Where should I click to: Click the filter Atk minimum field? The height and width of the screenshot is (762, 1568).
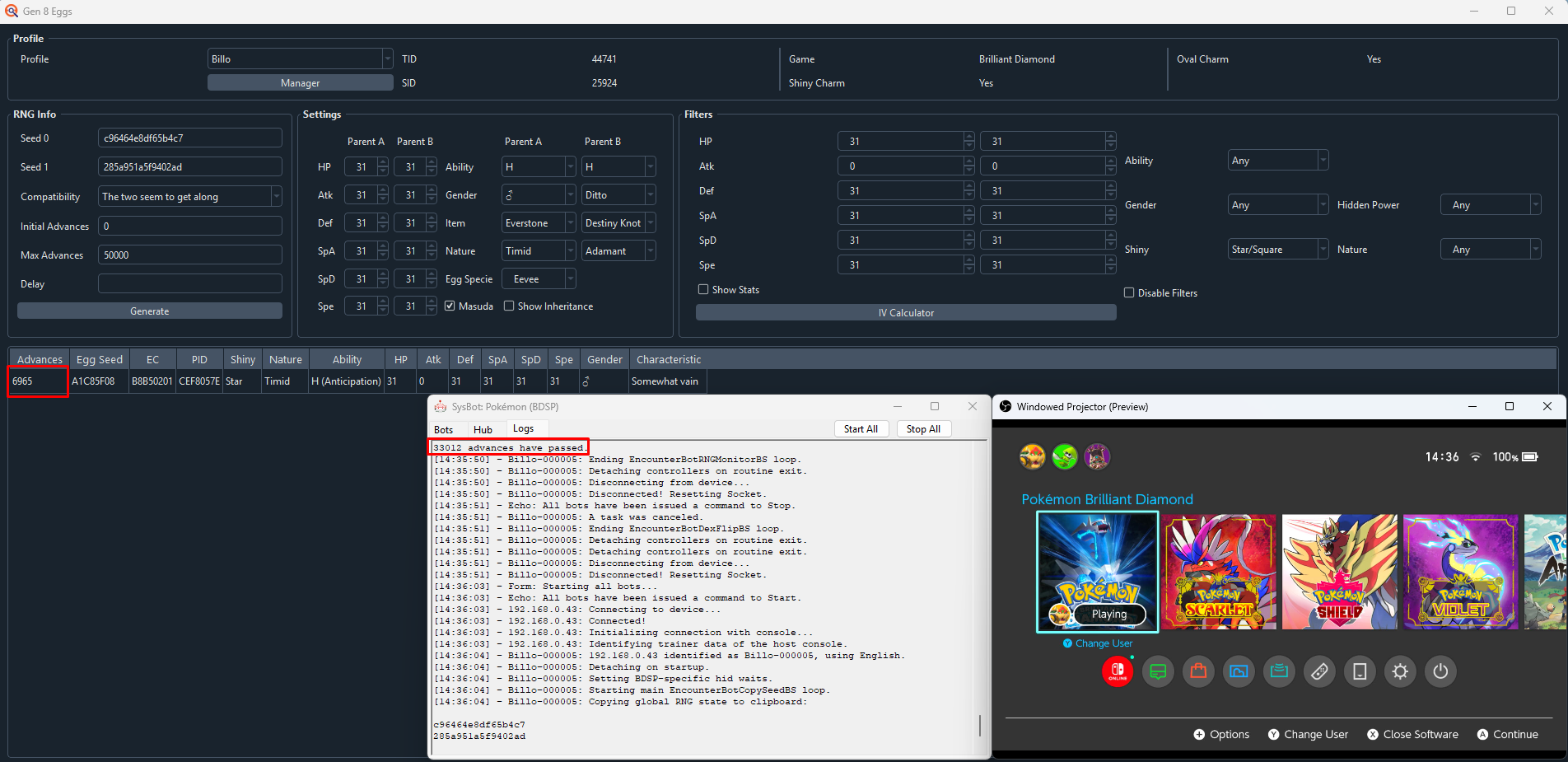tap(906, 166)
